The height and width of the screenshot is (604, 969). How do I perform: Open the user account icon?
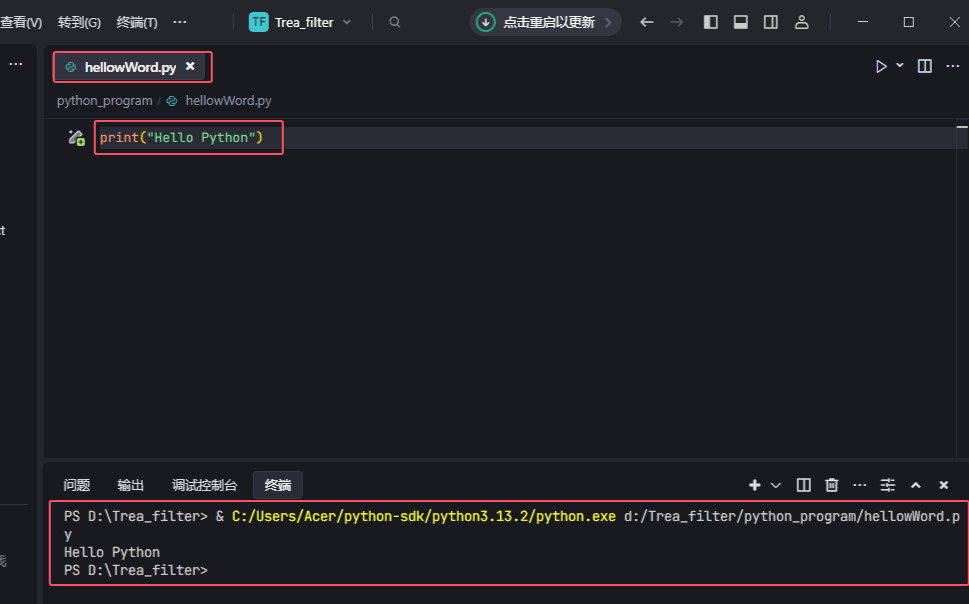point(802,22)
